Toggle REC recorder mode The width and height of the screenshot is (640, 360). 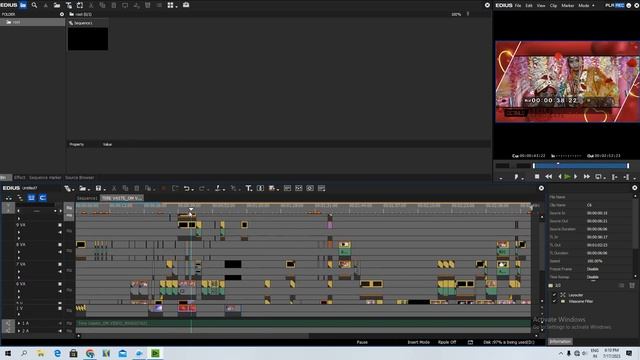tap(620, 5)
